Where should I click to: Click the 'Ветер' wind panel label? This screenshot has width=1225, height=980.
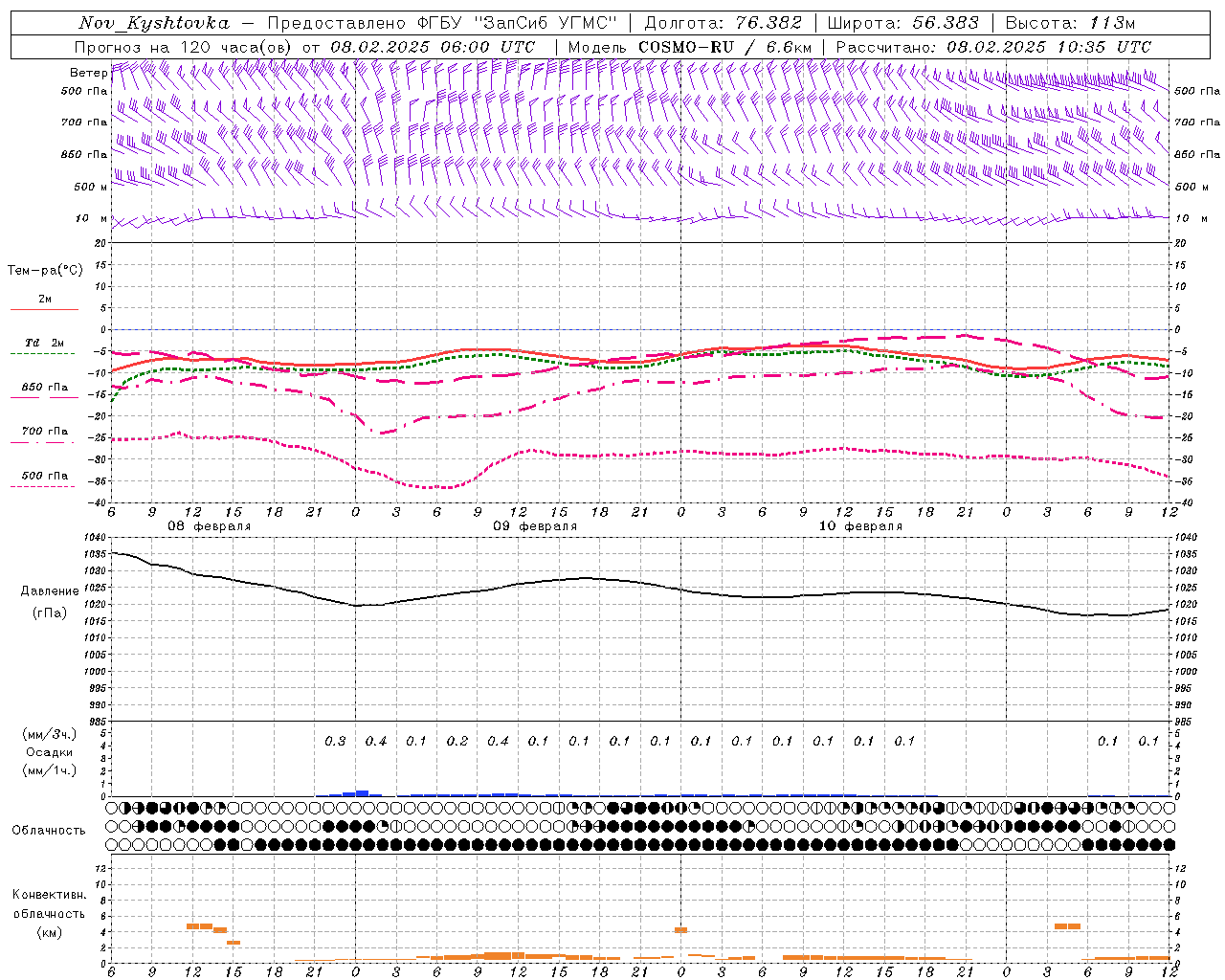click(x=88, y=73)
